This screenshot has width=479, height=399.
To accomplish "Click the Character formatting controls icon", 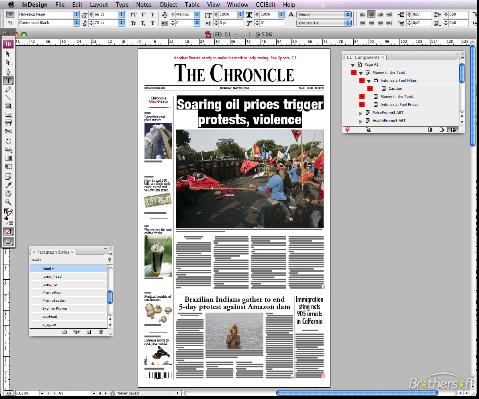I will [10, 14].
